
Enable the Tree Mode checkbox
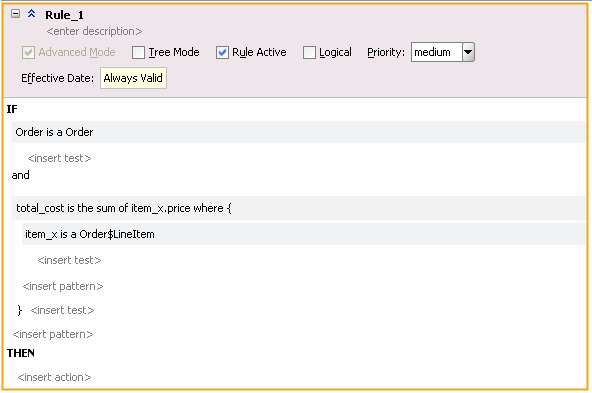(138, 52)
